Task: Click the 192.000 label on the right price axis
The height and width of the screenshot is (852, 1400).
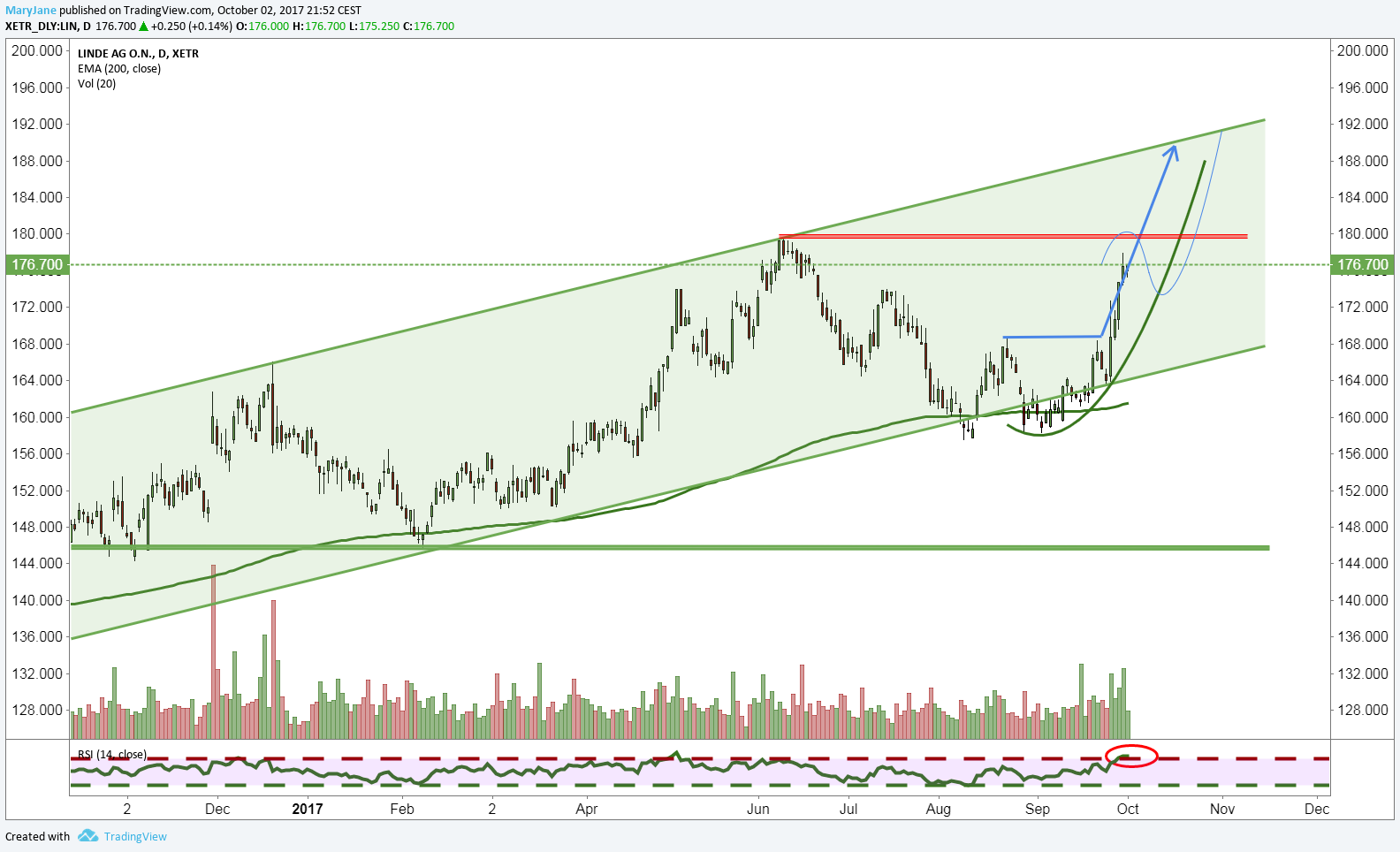Action: 1362,124
